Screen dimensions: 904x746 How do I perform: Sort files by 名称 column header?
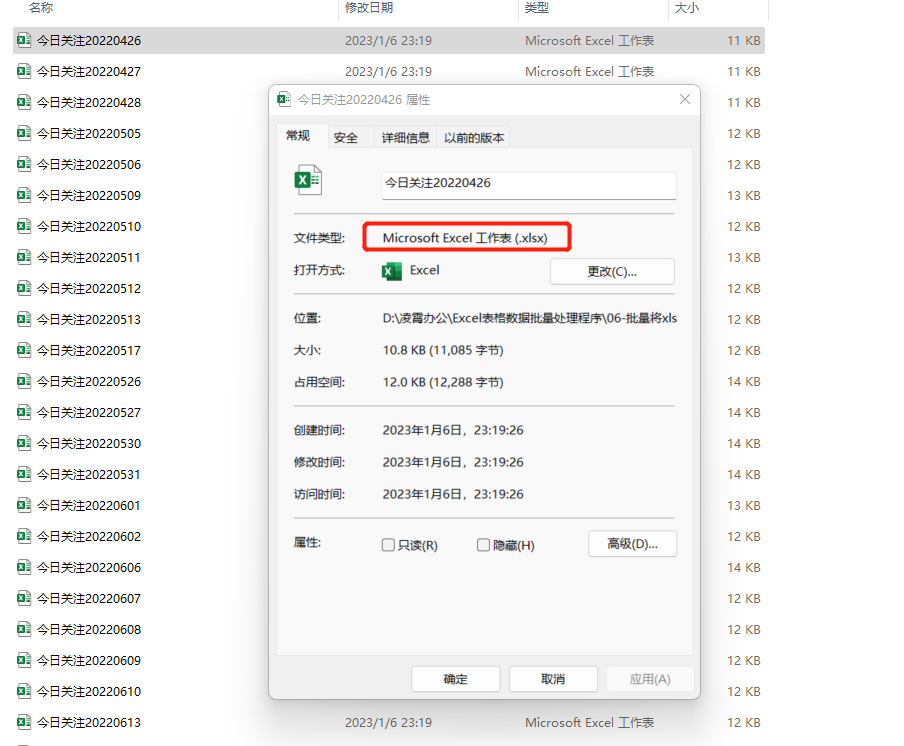click(x=41, y=8)
